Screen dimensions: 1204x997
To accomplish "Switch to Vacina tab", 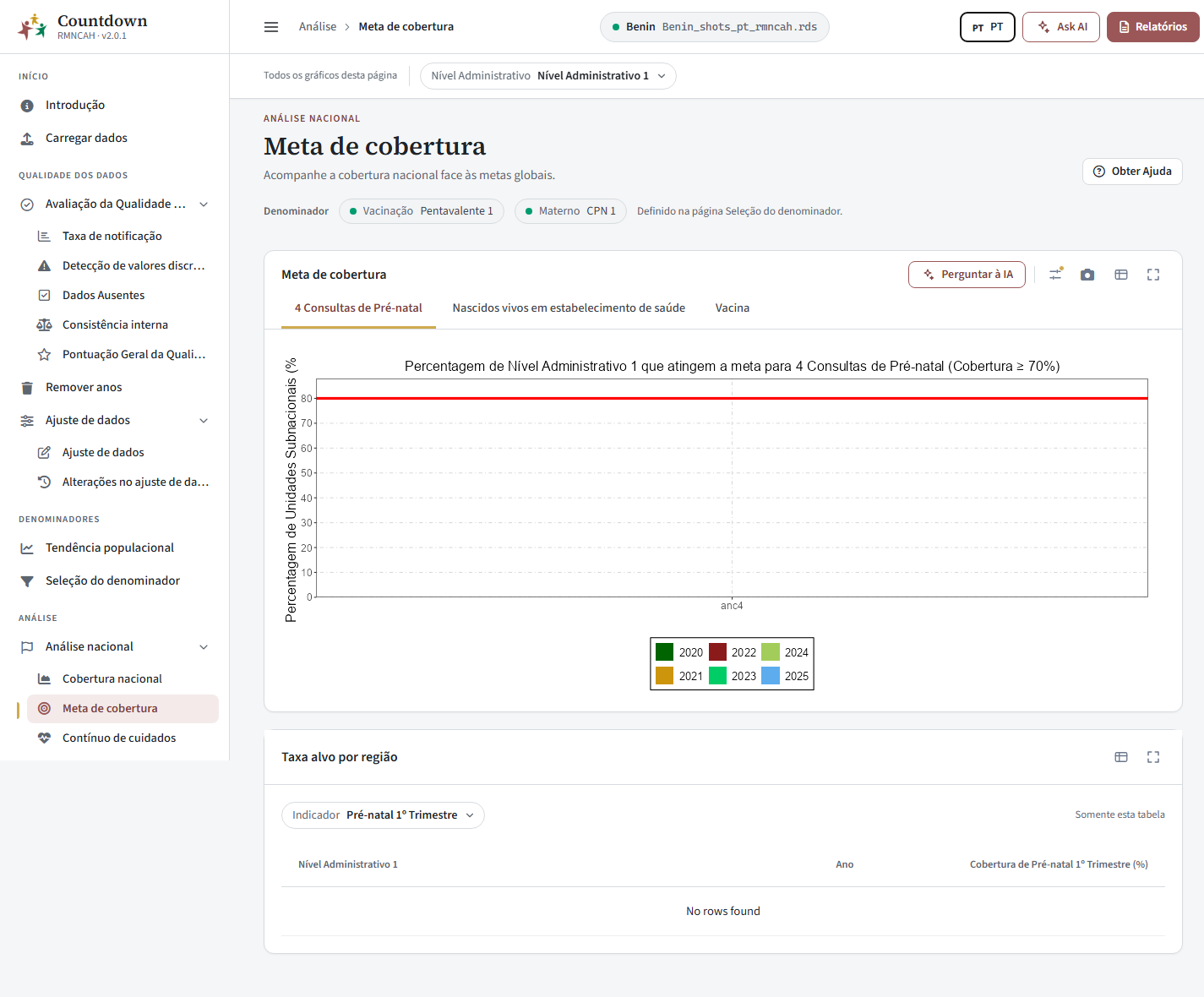I will click(733, 308).
